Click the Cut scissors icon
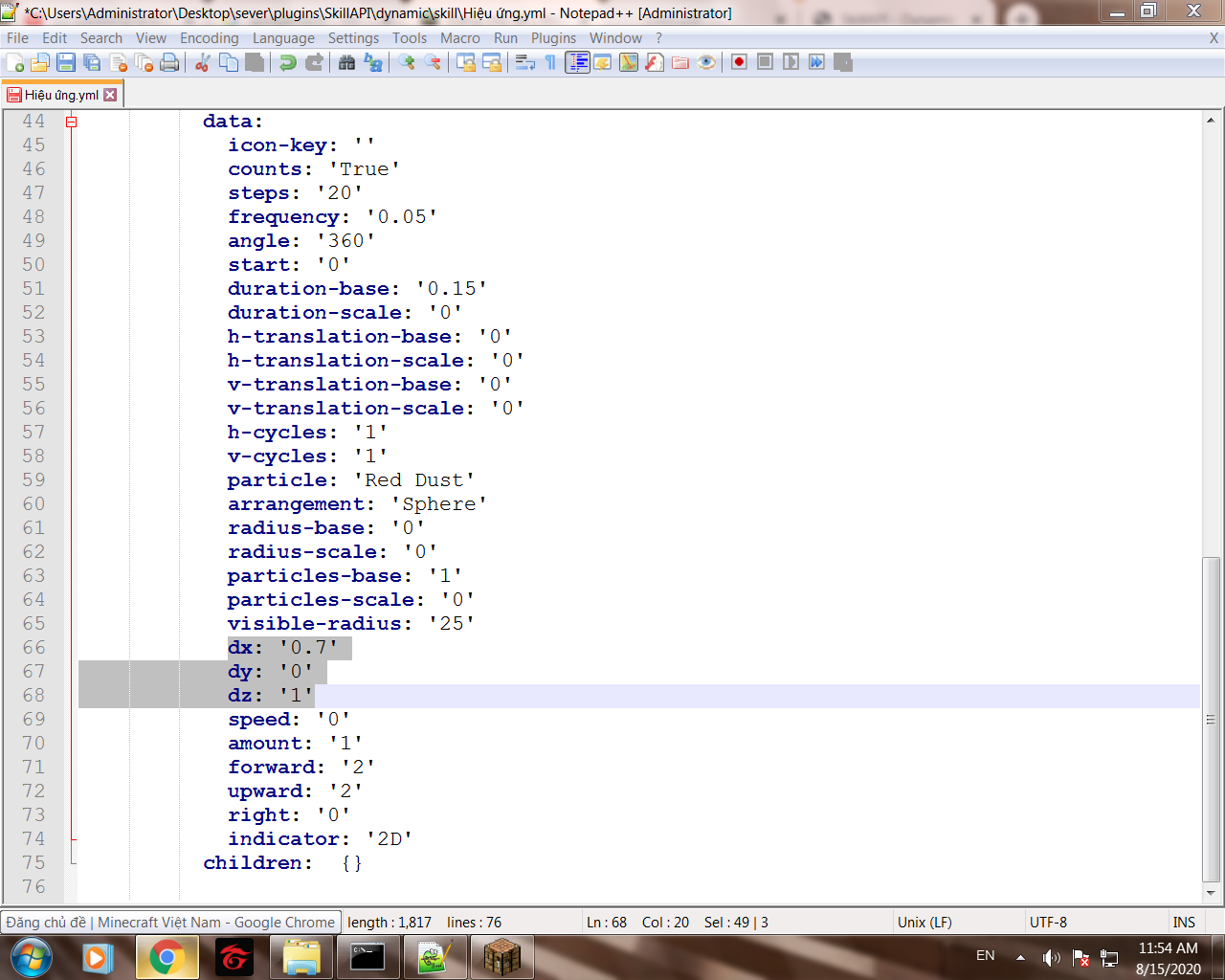Image resolution: width=1225 pixels, height=980 pixels. click(x=202, y=62)
